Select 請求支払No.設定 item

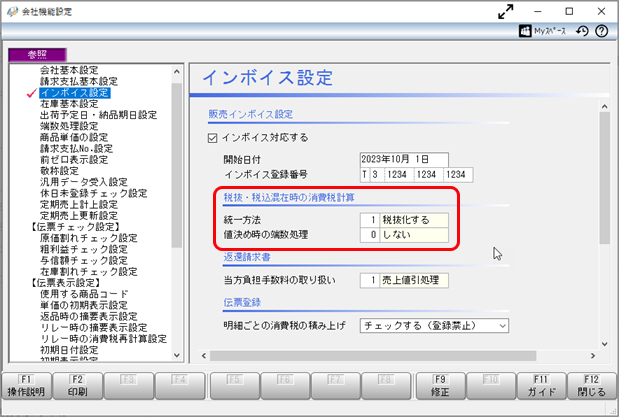pos(76,148)
